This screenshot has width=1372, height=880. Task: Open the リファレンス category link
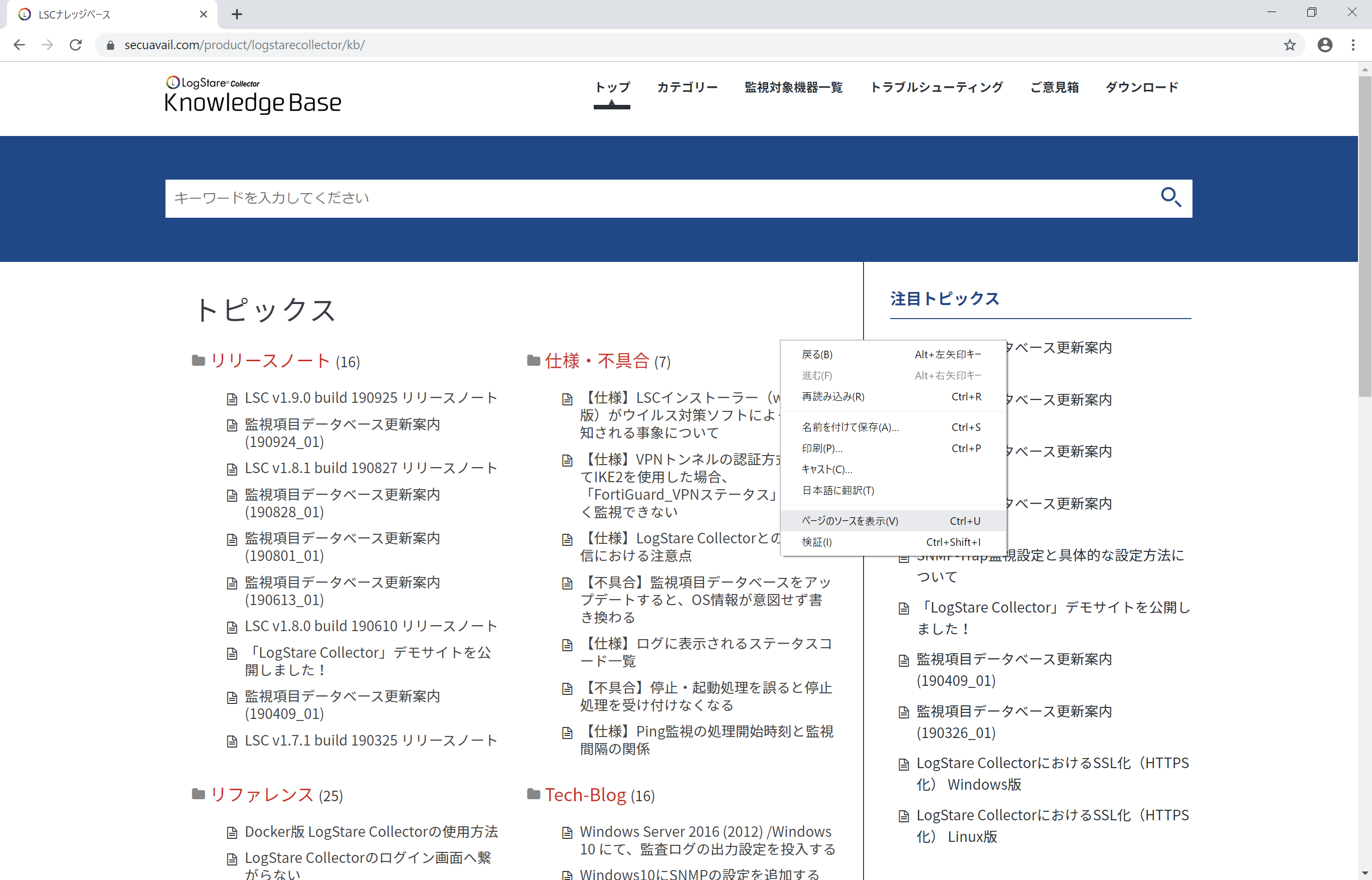click(262, 794)
